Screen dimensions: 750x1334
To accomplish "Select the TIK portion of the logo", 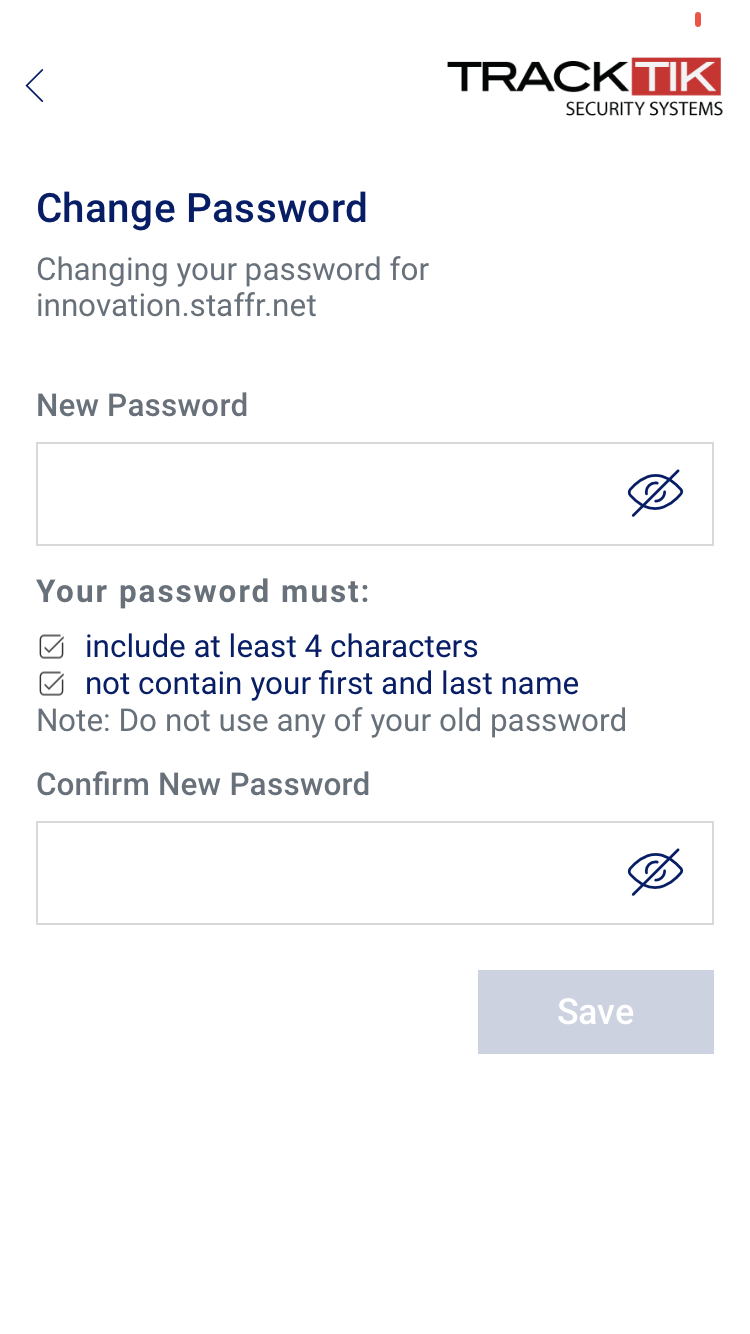I will click(679, 75).
